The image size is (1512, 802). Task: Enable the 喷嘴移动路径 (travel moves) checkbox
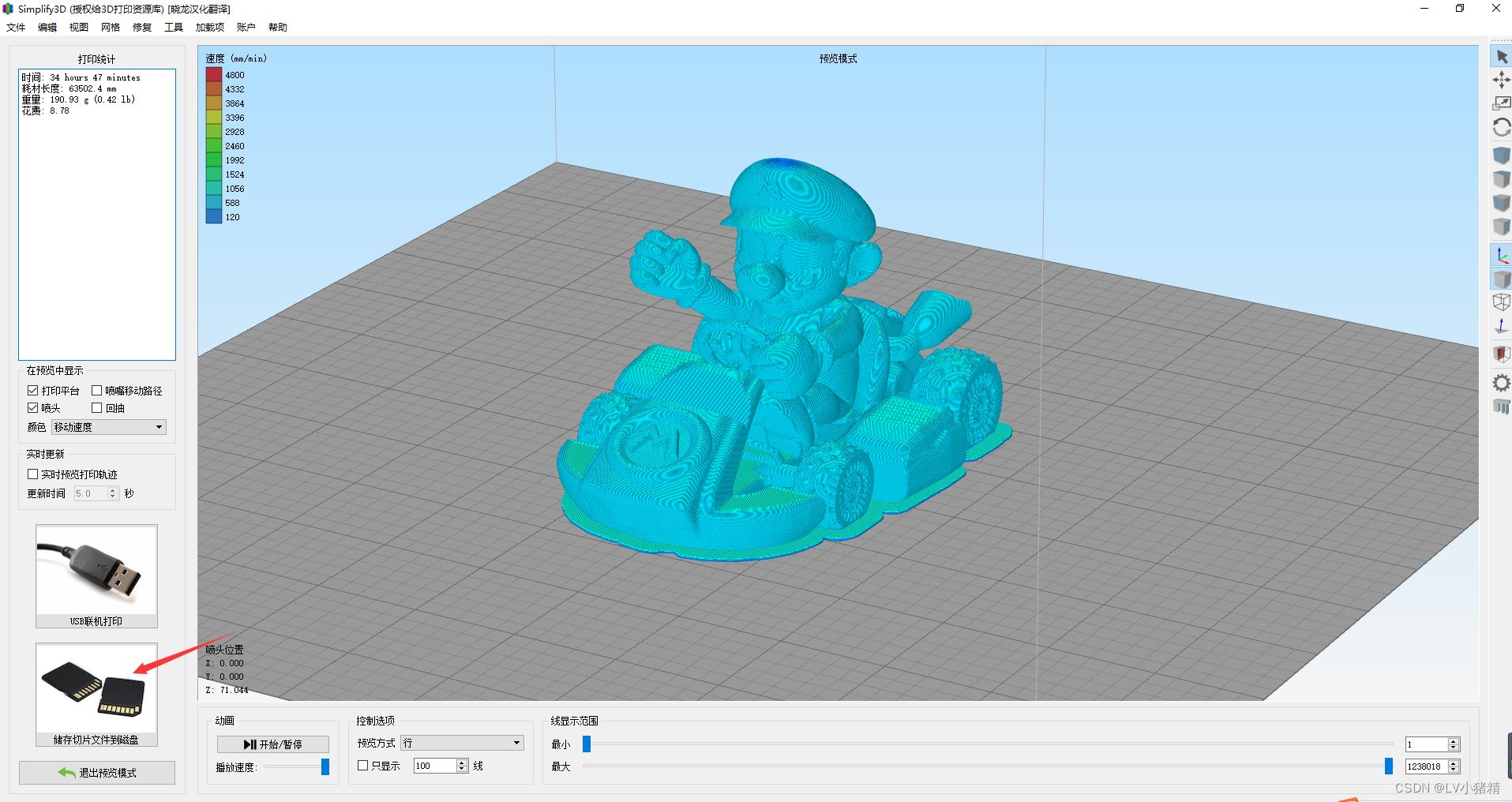(96, 391)
